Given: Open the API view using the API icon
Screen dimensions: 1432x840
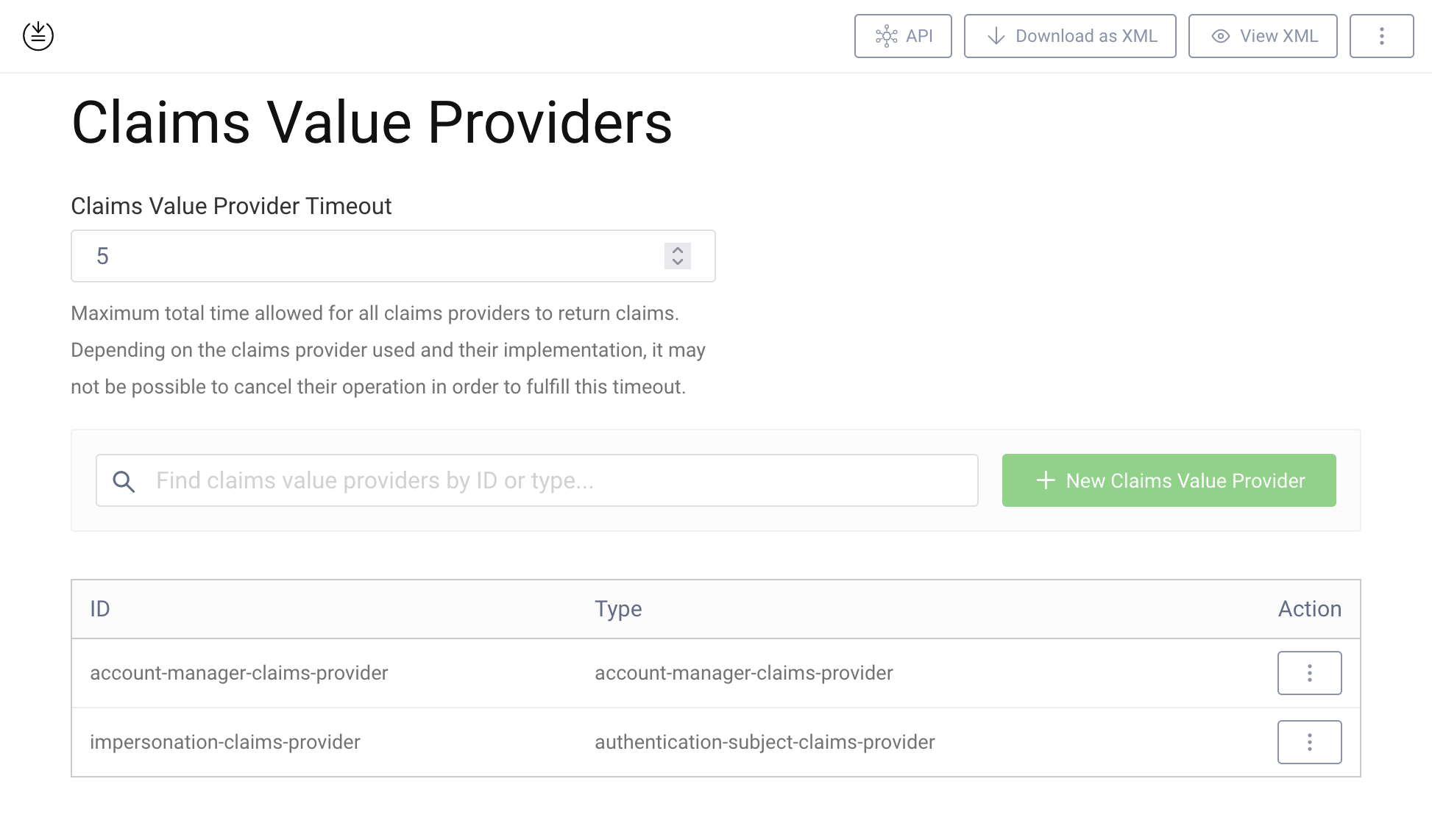Looking at the screenshot, I should coord(887,35).
